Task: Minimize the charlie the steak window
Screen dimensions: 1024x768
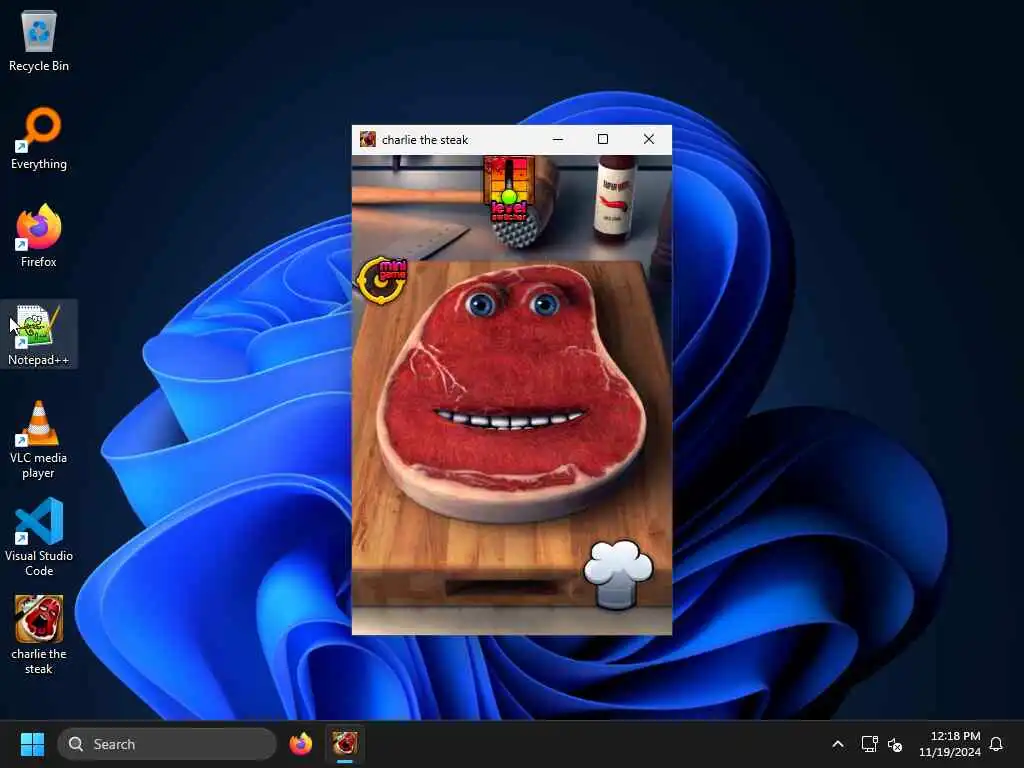Action: click(558, 139)
